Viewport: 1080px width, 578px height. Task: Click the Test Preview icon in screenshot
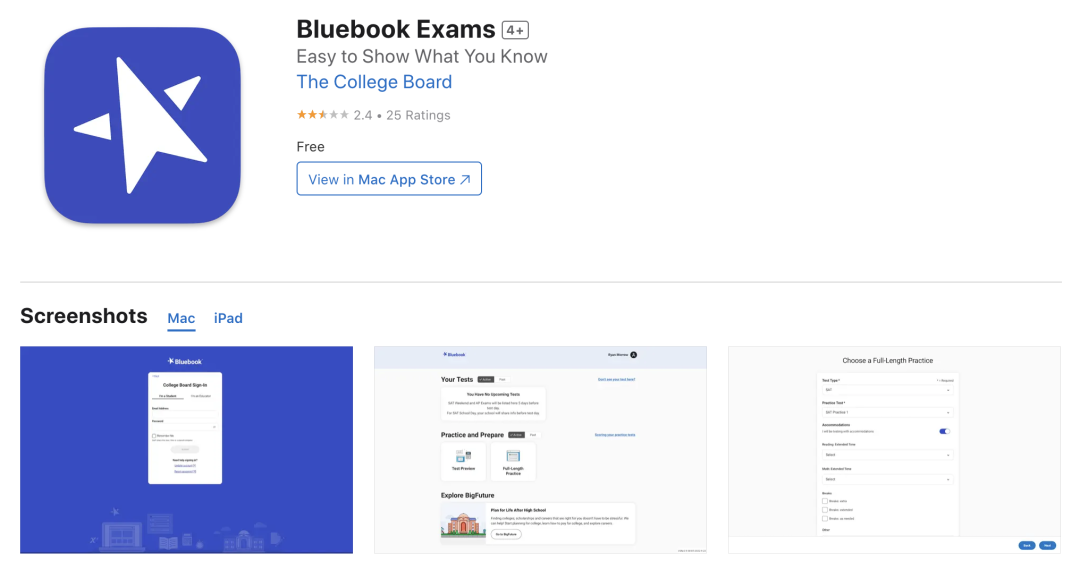click(x=464, y=456)
